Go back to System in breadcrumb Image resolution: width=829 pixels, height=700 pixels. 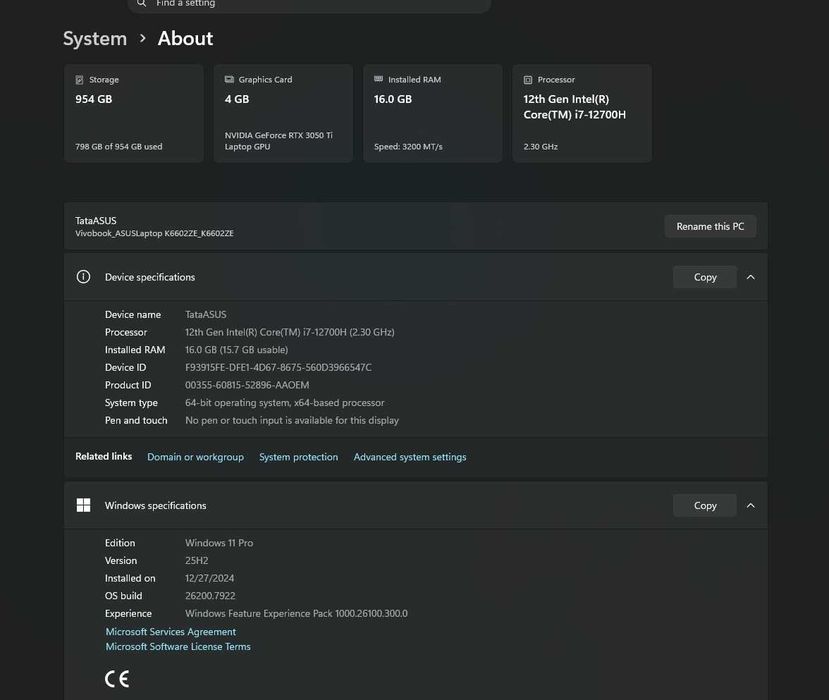[95, 39]
